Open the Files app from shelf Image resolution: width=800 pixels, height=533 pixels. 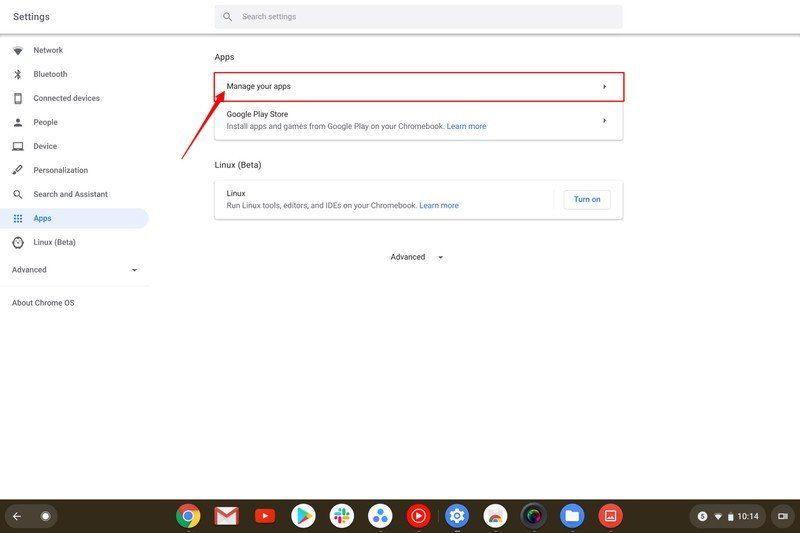click(x=572, y=516)
